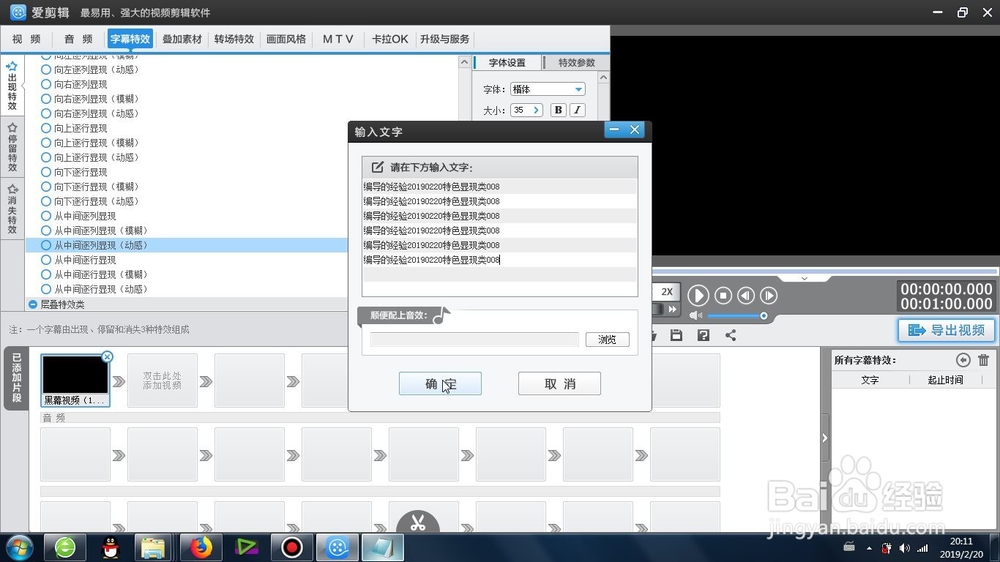Image resolution: width=1000 pixels, height=562 pixels.
Task: Open the 字体 楷体 font dropdown
Action: (x=578, y=89)
